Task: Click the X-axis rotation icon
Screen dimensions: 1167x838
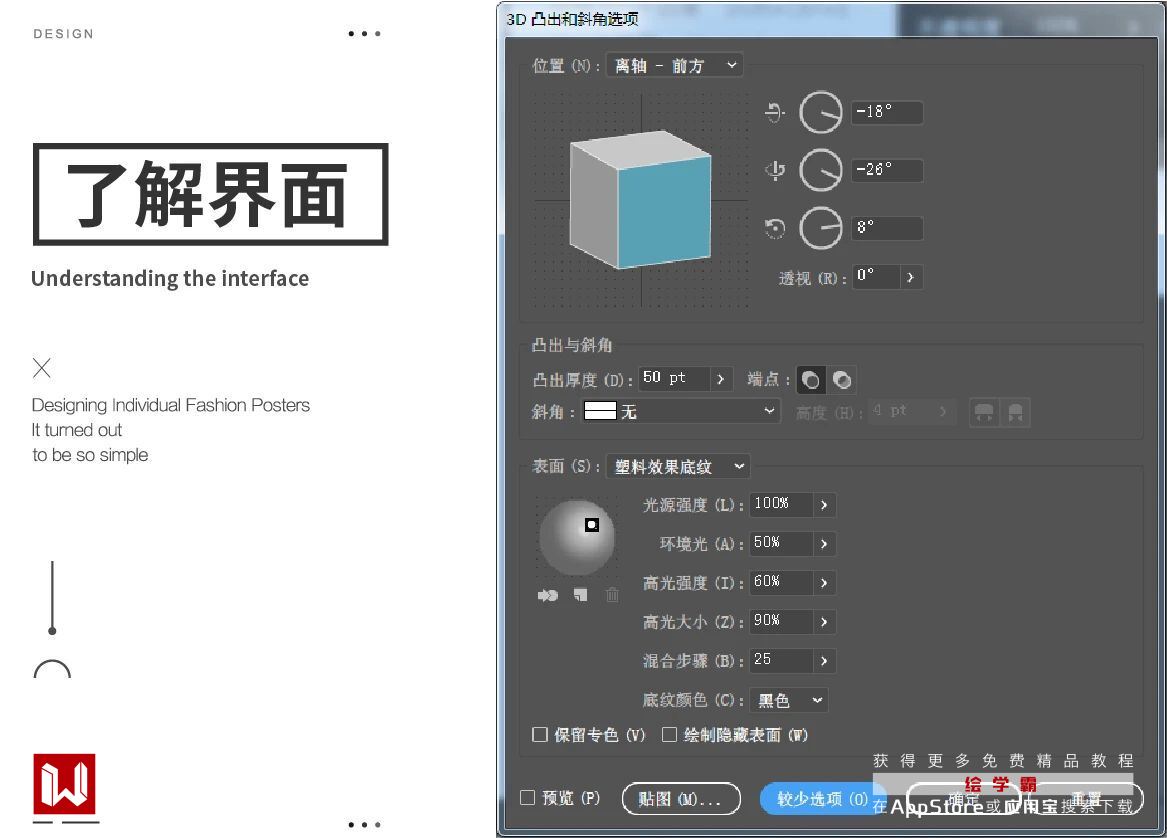Action: pyautogui.click(x=775, y=112)
